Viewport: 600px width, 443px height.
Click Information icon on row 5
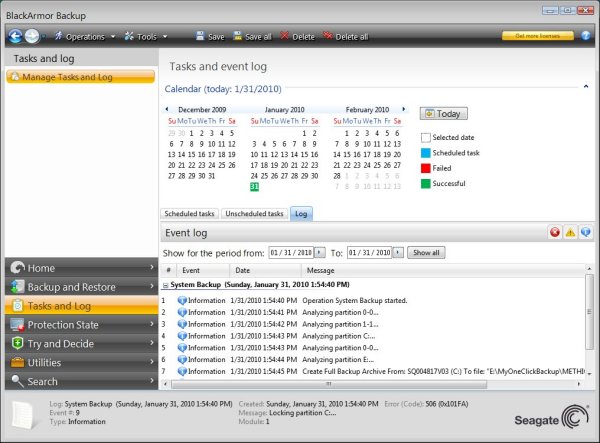point(182,348)
